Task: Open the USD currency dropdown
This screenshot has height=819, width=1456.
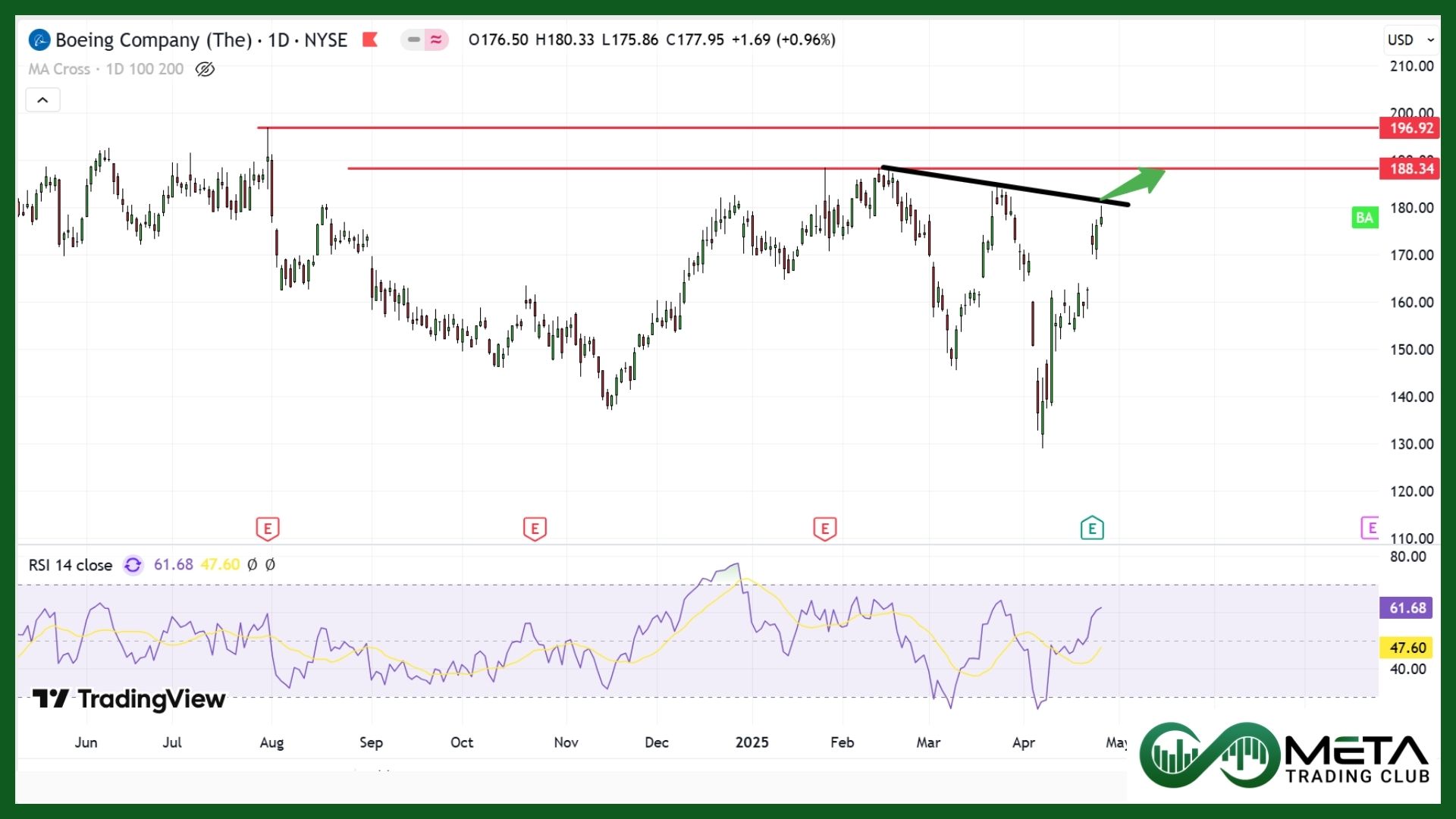Action: [1410, 39]
